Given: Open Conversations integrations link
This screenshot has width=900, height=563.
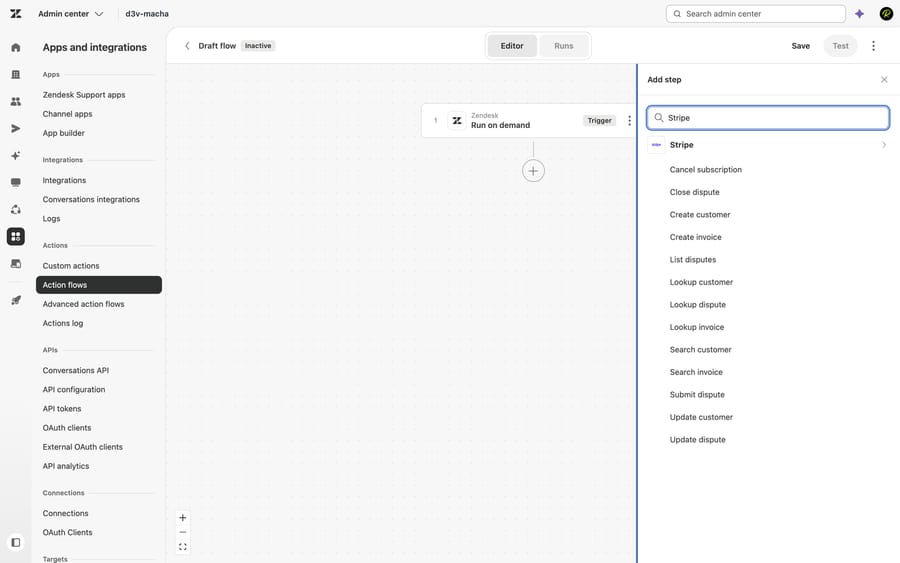Looking at the screenshot, I should (x=91, y=199).
